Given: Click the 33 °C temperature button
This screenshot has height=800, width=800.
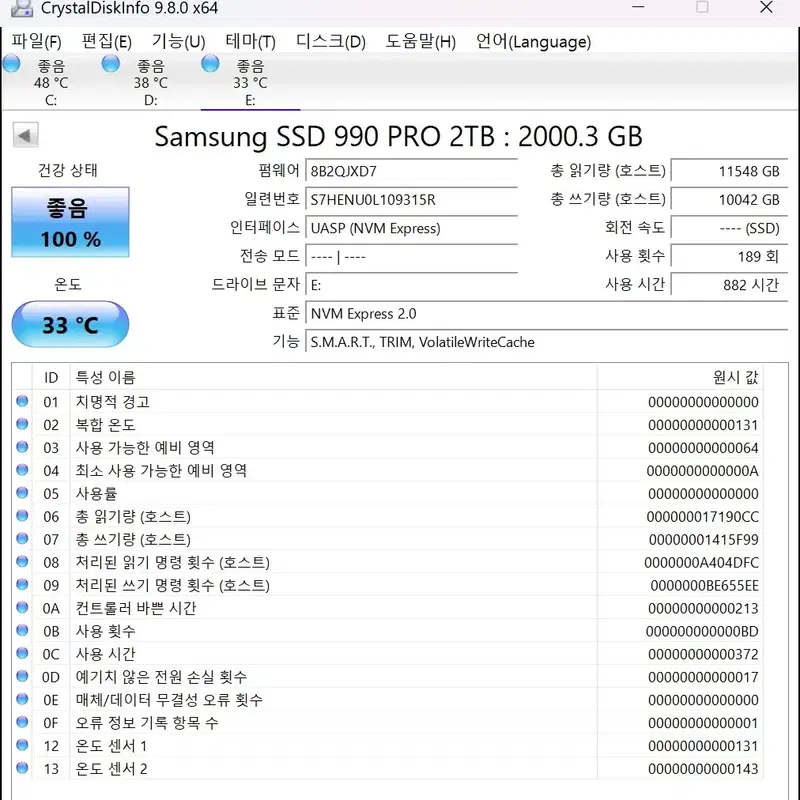Looking at the screenshot, I should [x=70, y=324].
